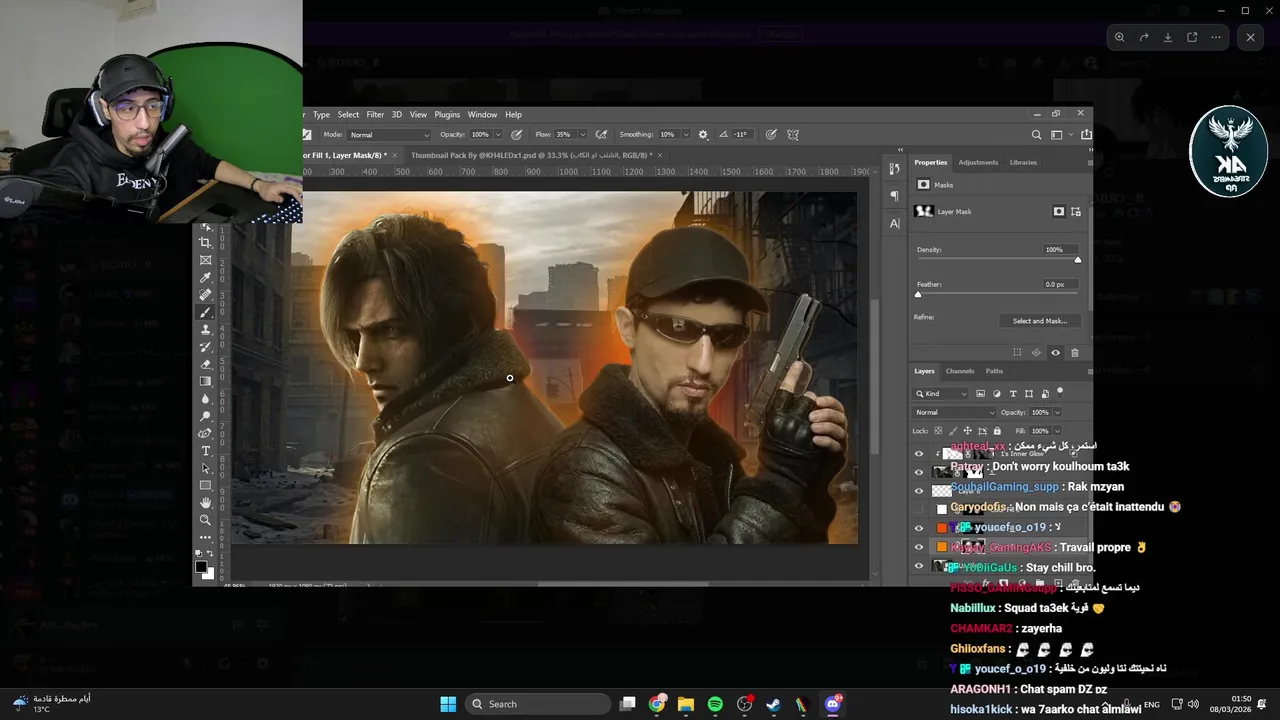Click the Feather slider handle
The height and width of the screenshot is (720, 1280).
[918, 295]
